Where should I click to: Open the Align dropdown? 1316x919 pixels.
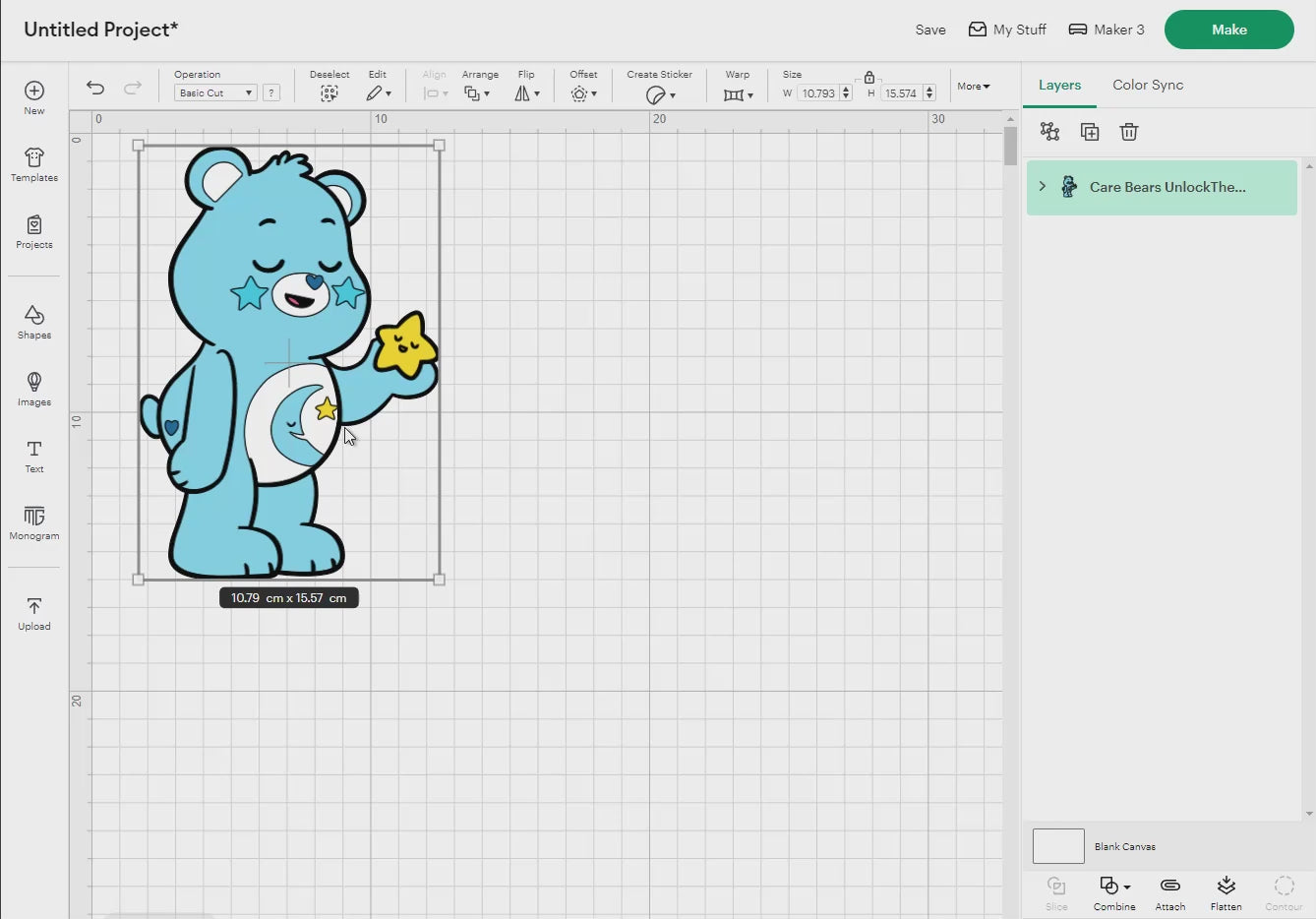point(435,93)
